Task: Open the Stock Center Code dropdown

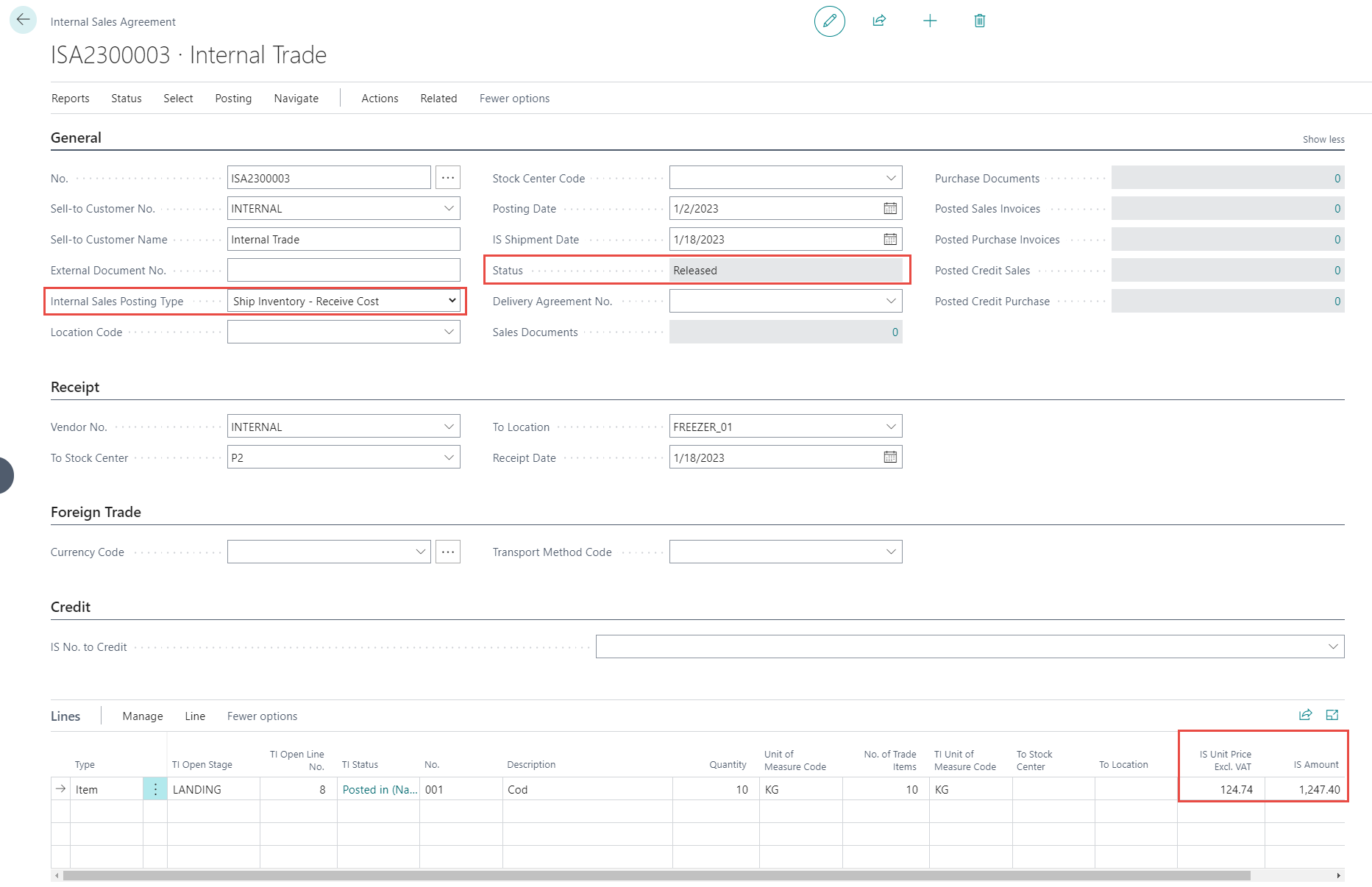Action: (891, 178)
